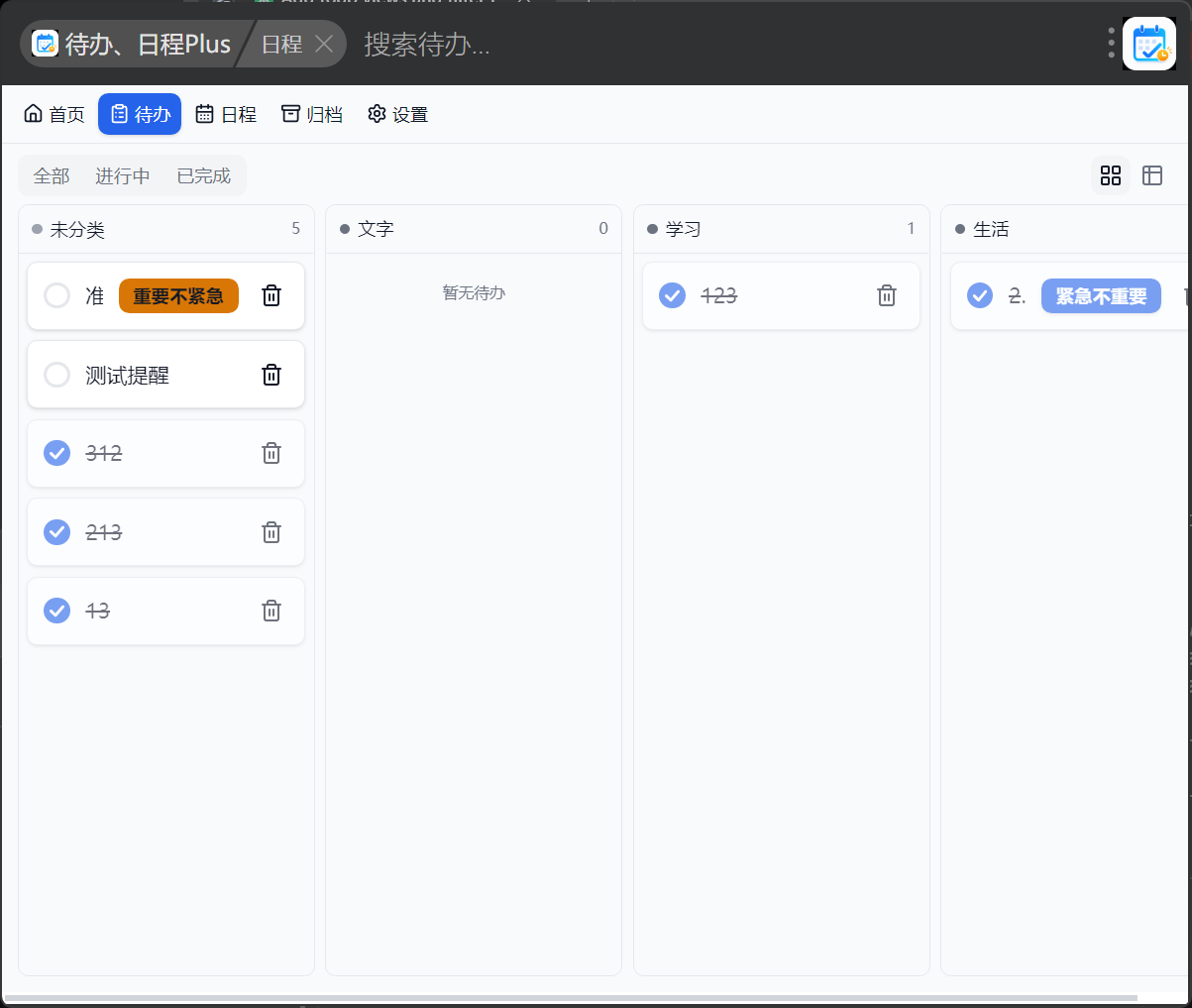Filter todos by 进行中
This screenshot has height=1008, width=1192.
(x=123, y=175)
